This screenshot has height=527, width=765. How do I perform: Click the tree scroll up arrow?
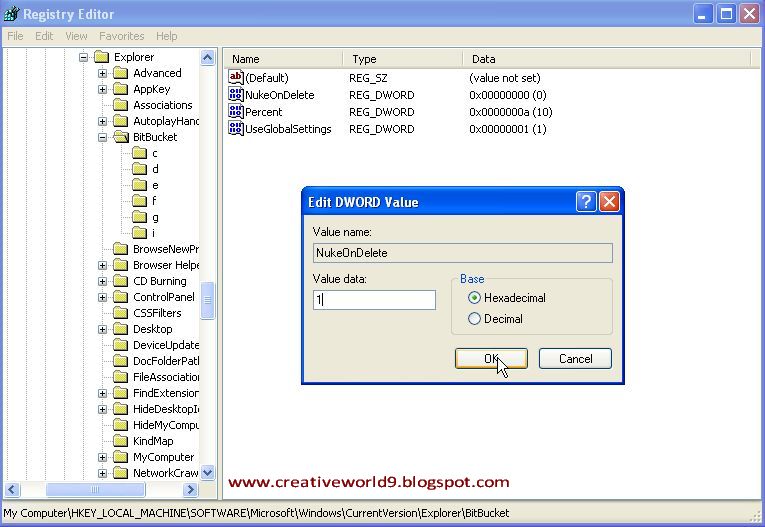pos(207,58)
